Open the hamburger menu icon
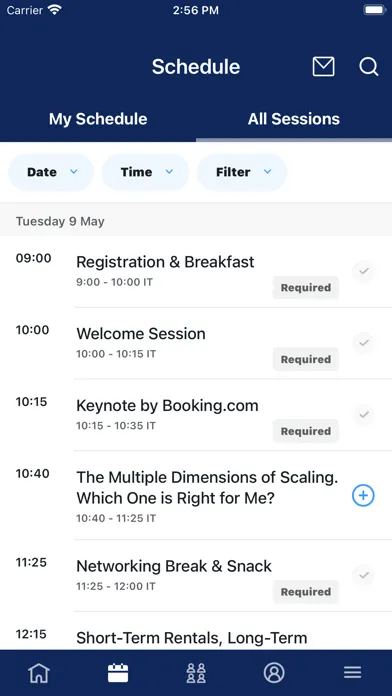 coord(352,672)
